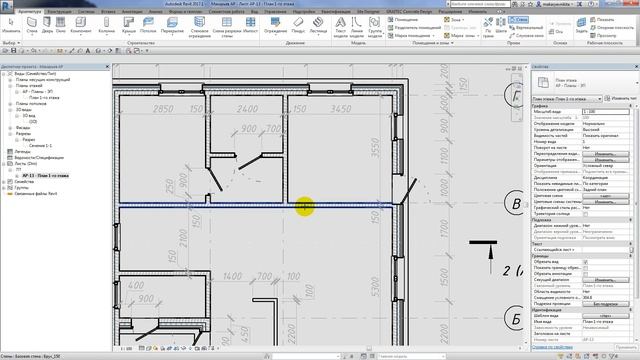Click the Save icon in quick access toolbar
This screenshot has width=640, height=360.
13,51
